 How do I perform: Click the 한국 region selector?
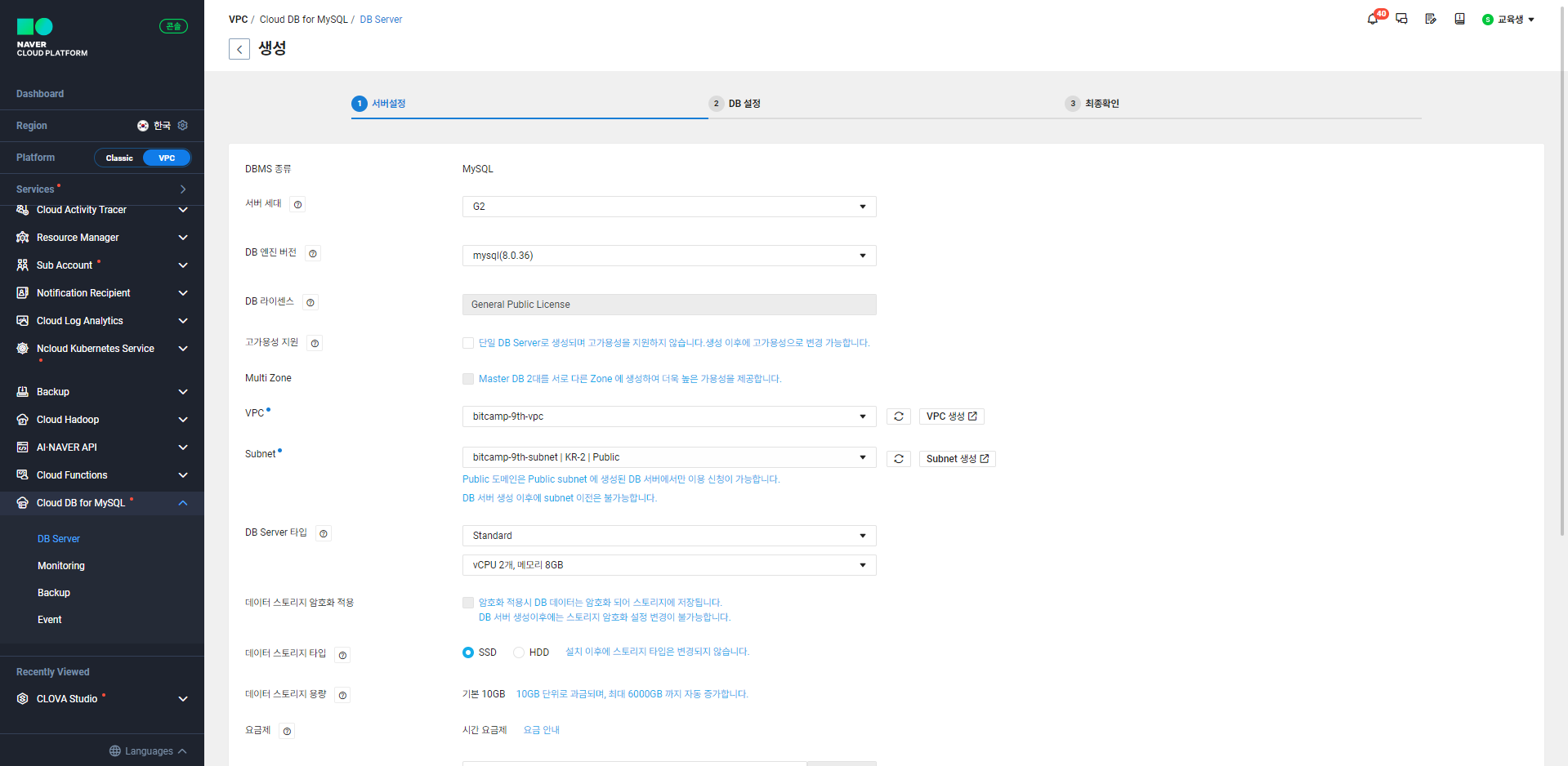pyautogui.click(x=154, y=126)
